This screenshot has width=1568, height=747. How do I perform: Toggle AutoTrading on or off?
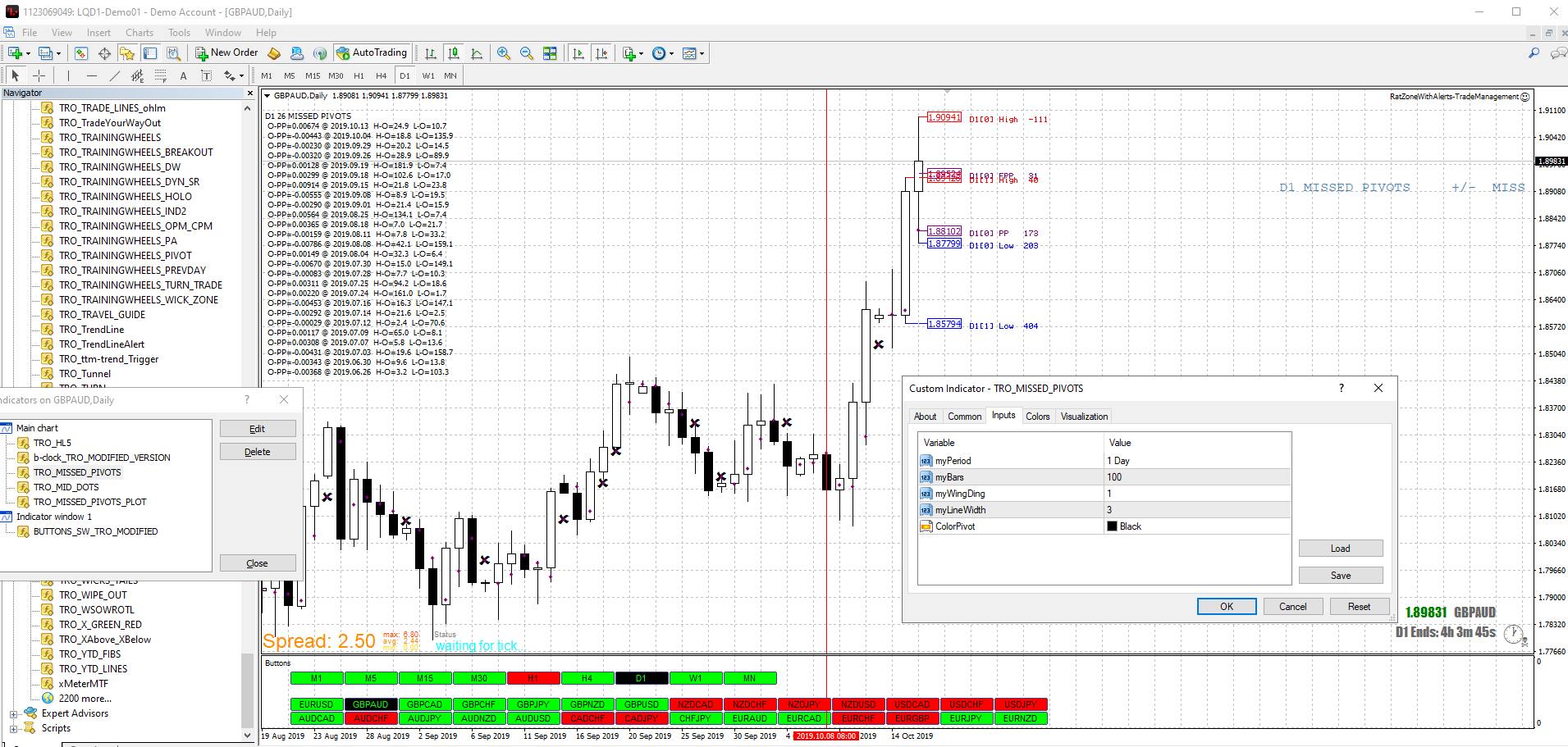pyautogui.click(x=372, y=53)
